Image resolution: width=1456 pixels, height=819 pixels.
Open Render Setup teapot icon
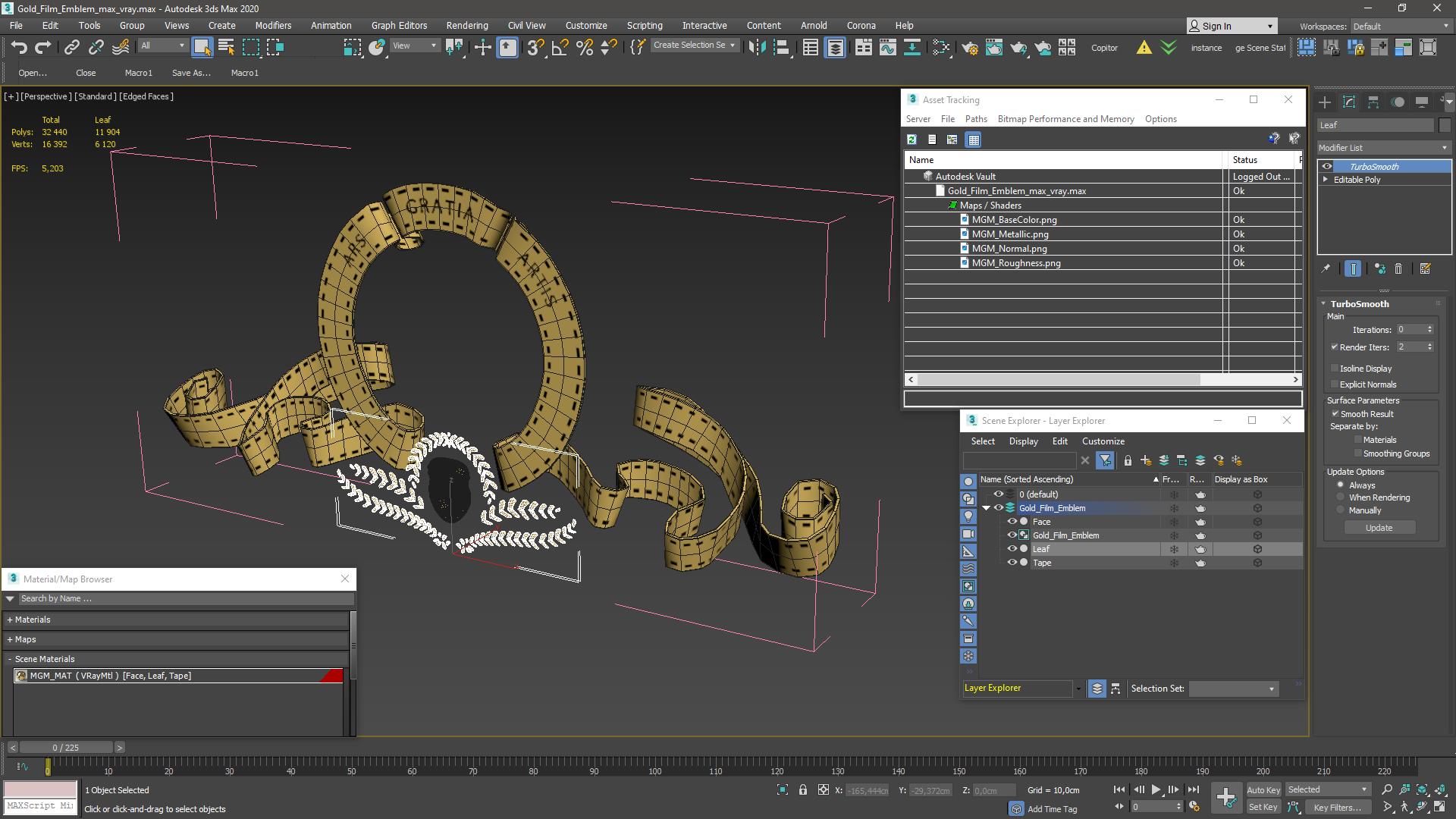pyautogui.click(x=969, y=47)
